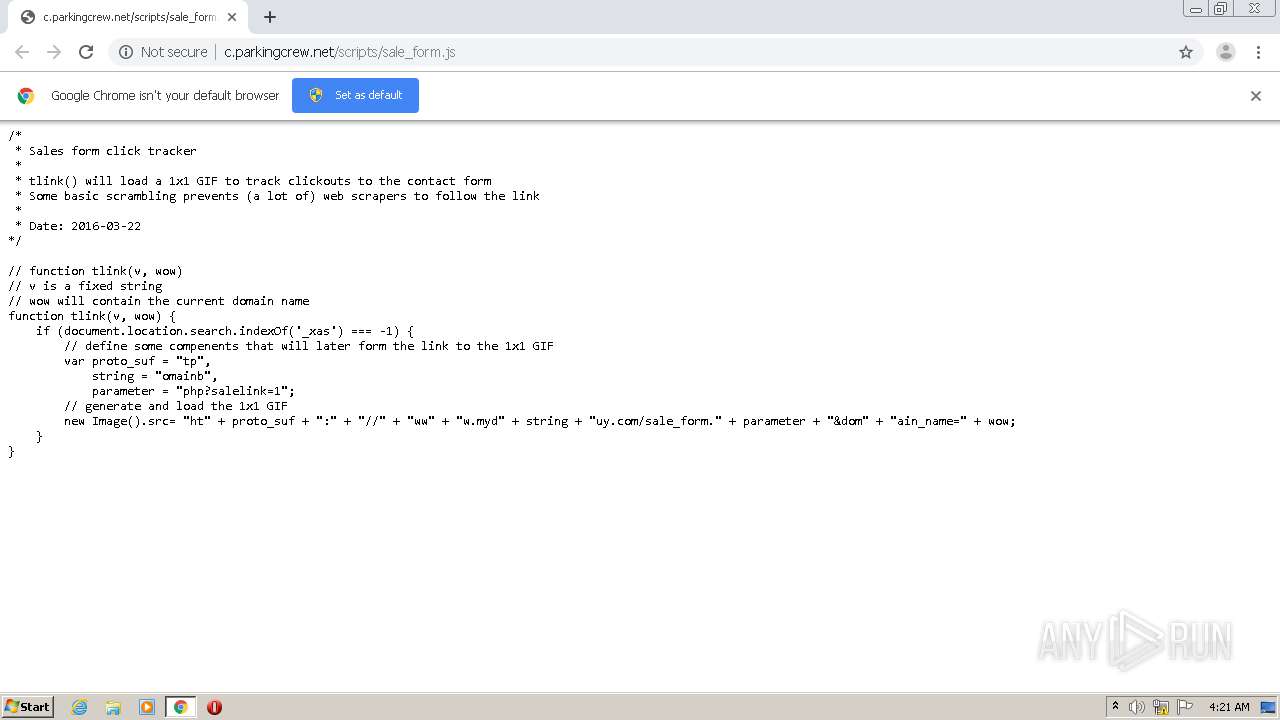Click 'Google Chrome isn't your default browser' text

165,96
